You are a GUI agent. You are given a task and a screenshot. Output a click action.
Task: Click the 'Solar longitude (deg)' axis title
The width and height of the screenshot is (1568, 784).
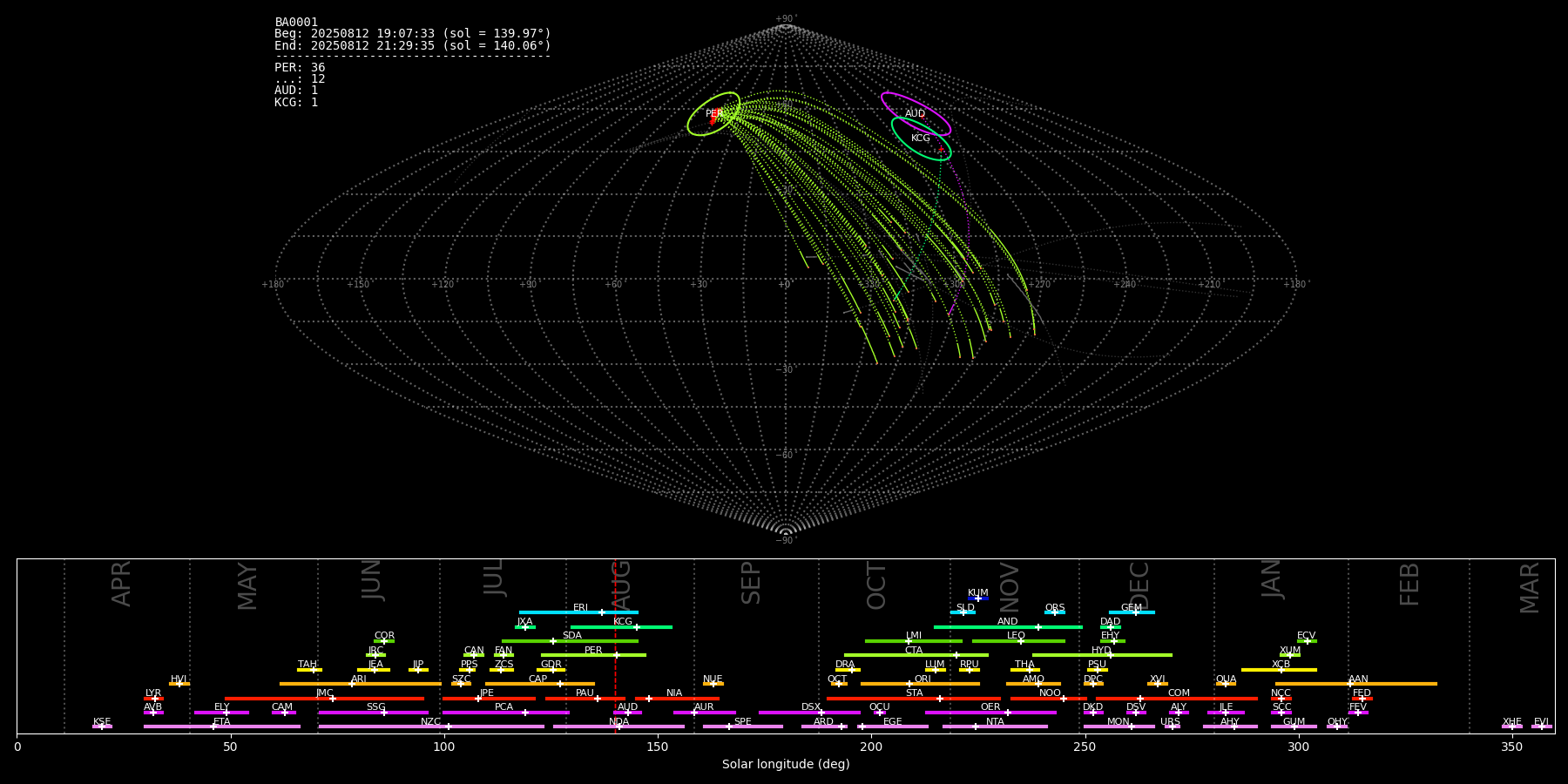coord(786,765)
